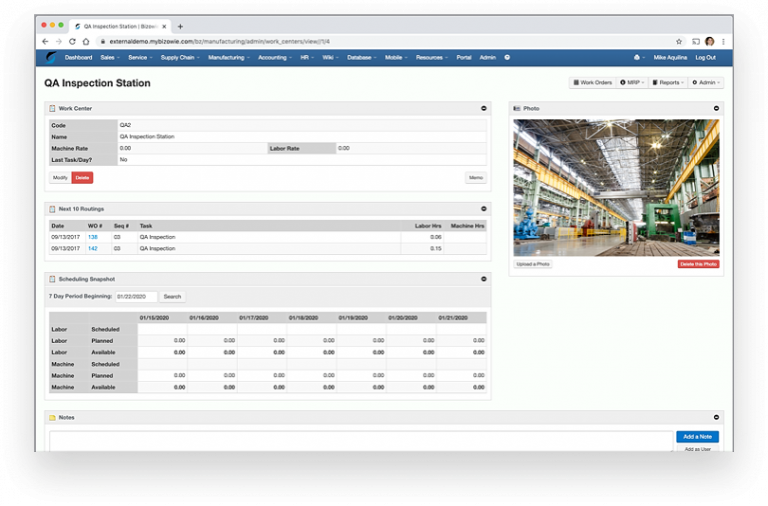768x506 pixels.
Task: Open the MRP dropdown button
Action: pyautogui.click(x=632, y=82)
